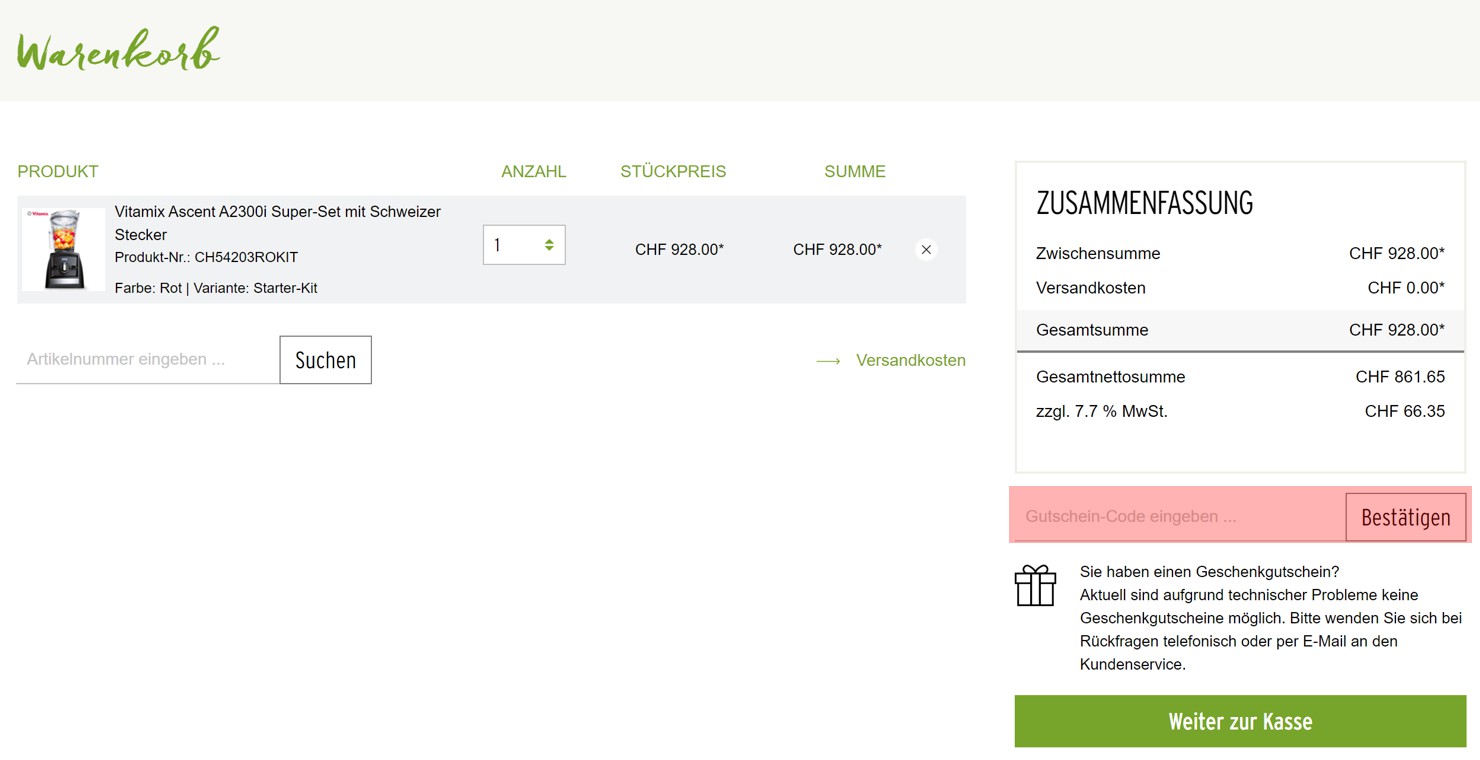Click the gift box voucher icon
This screenshot has width=1480, height=760.
pos(1035,586)
